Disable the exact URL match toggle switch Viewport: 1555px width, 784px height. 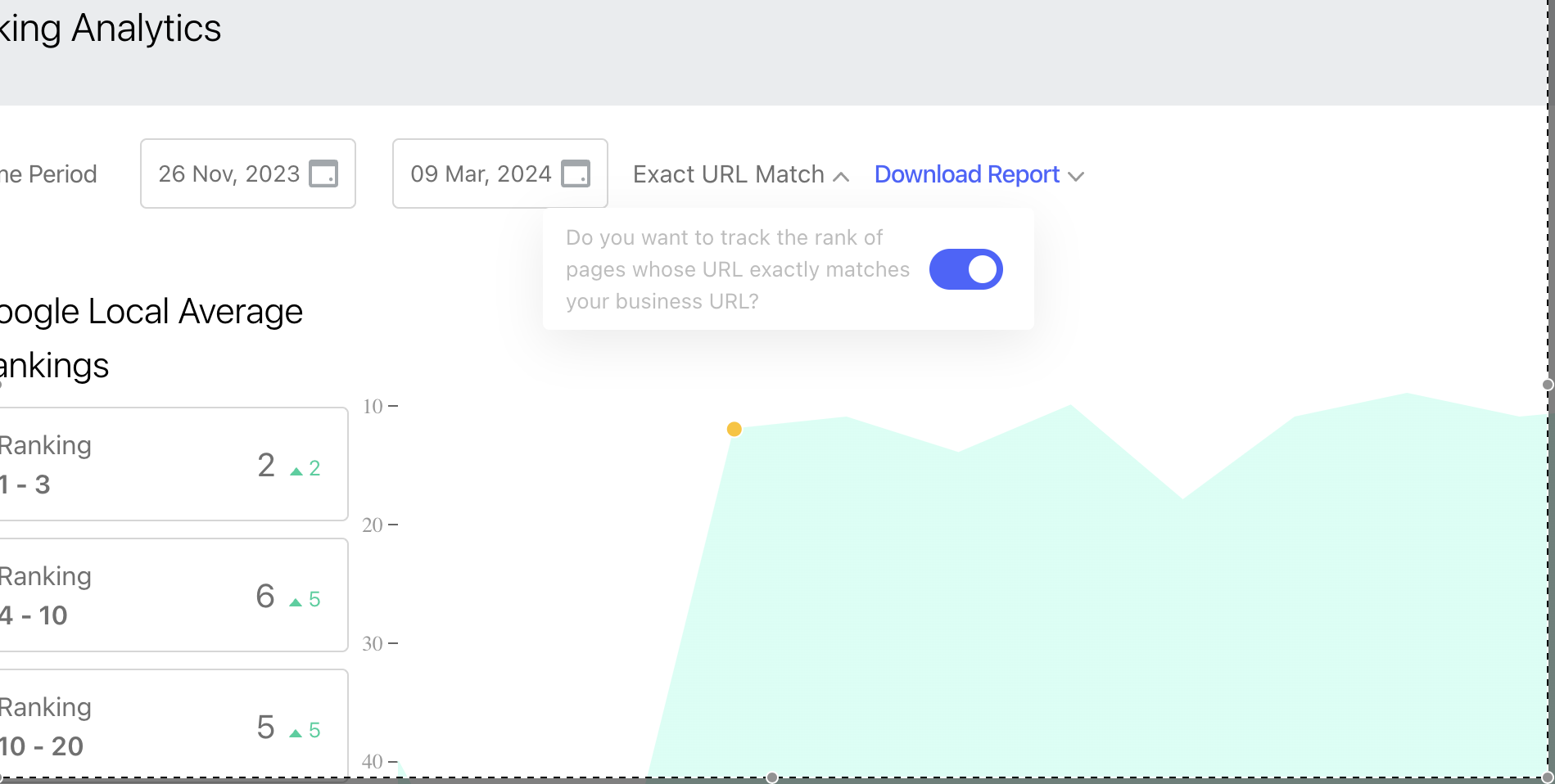pos(965,269)
